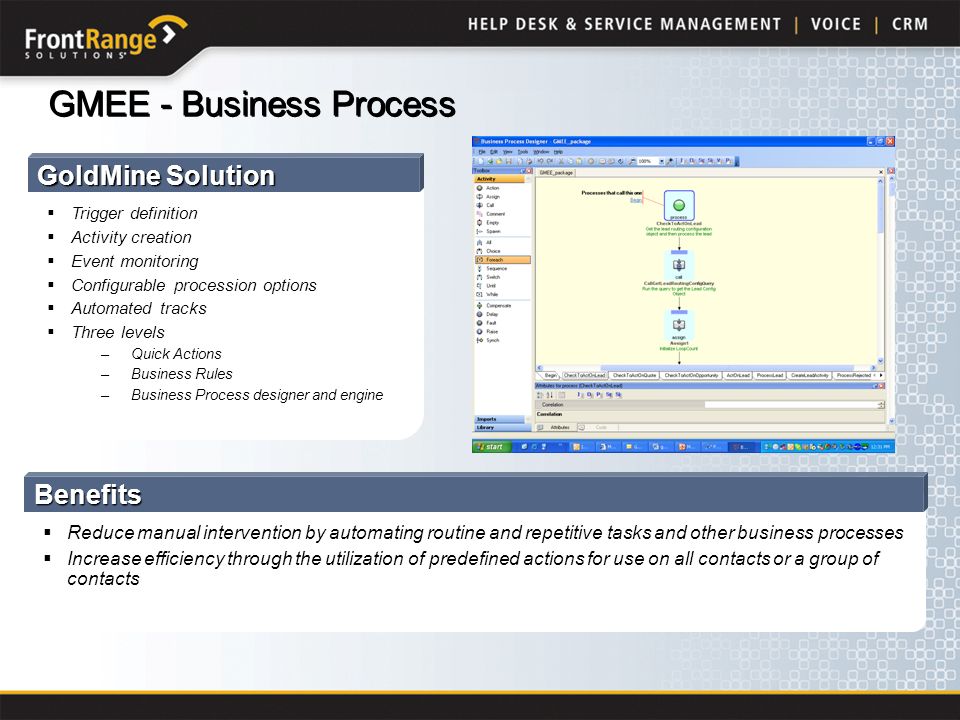Select the Raise activity in Toolbox
The width and height of the screenshot is (960, 720).
click(x=488, y=331)
